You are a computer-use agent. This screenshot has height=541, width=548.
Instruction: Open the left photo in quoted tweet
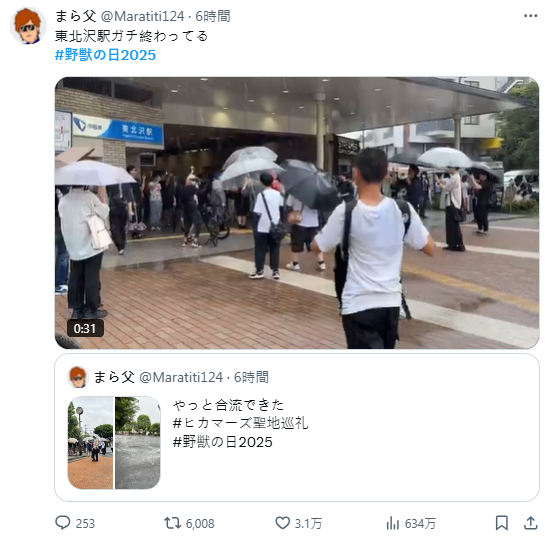coord(91,442)
